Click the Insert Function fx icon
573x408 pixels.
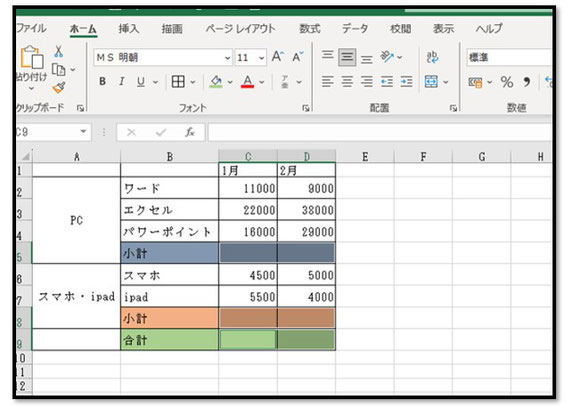point(189,132)
